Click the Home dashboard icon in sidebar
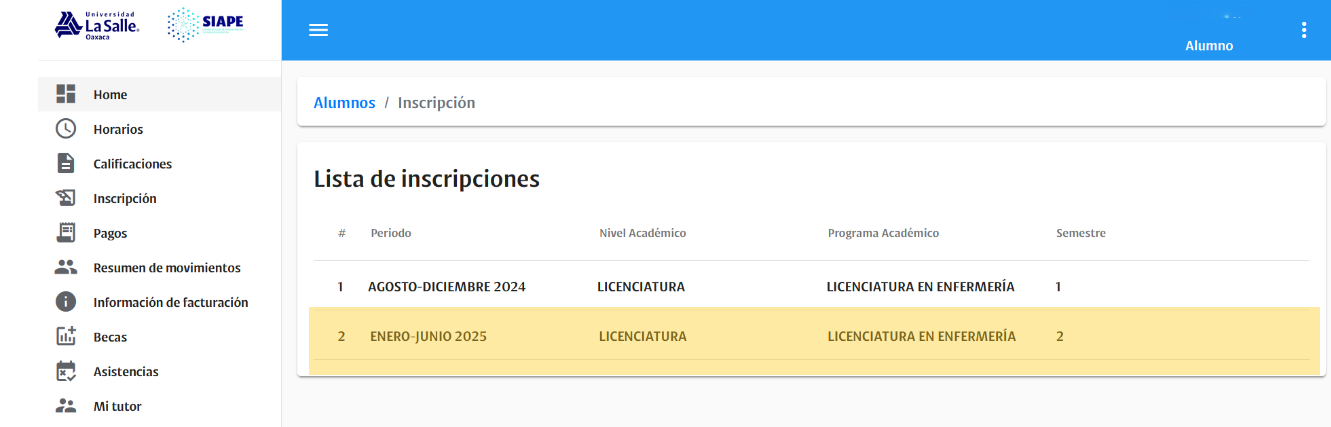The height and width of the screenshot is (427, 1331). pyautogui.click(x=66, y=94)
